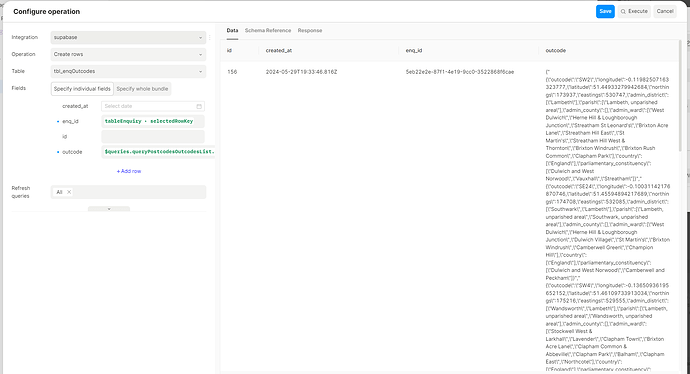Viewport: 690px width, 374px height.
Task: Expand the collapse handle below Refresh queries
Action: 109,209
